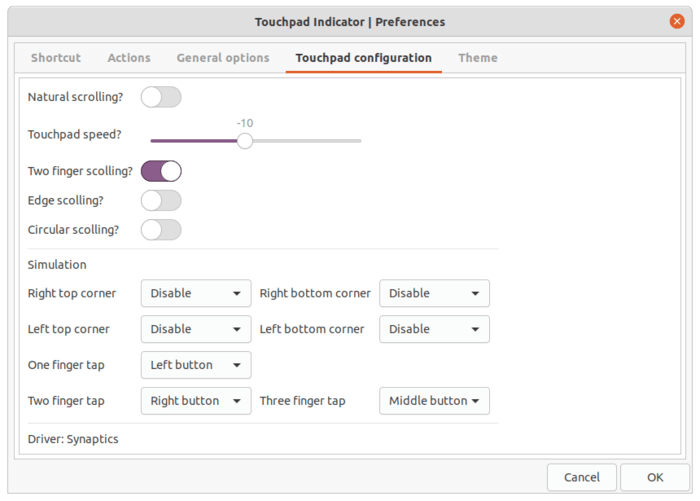Open Three finger tap Middle button dropdown
The height and width of the screenshot is (501, 700).
coord(434,401)
